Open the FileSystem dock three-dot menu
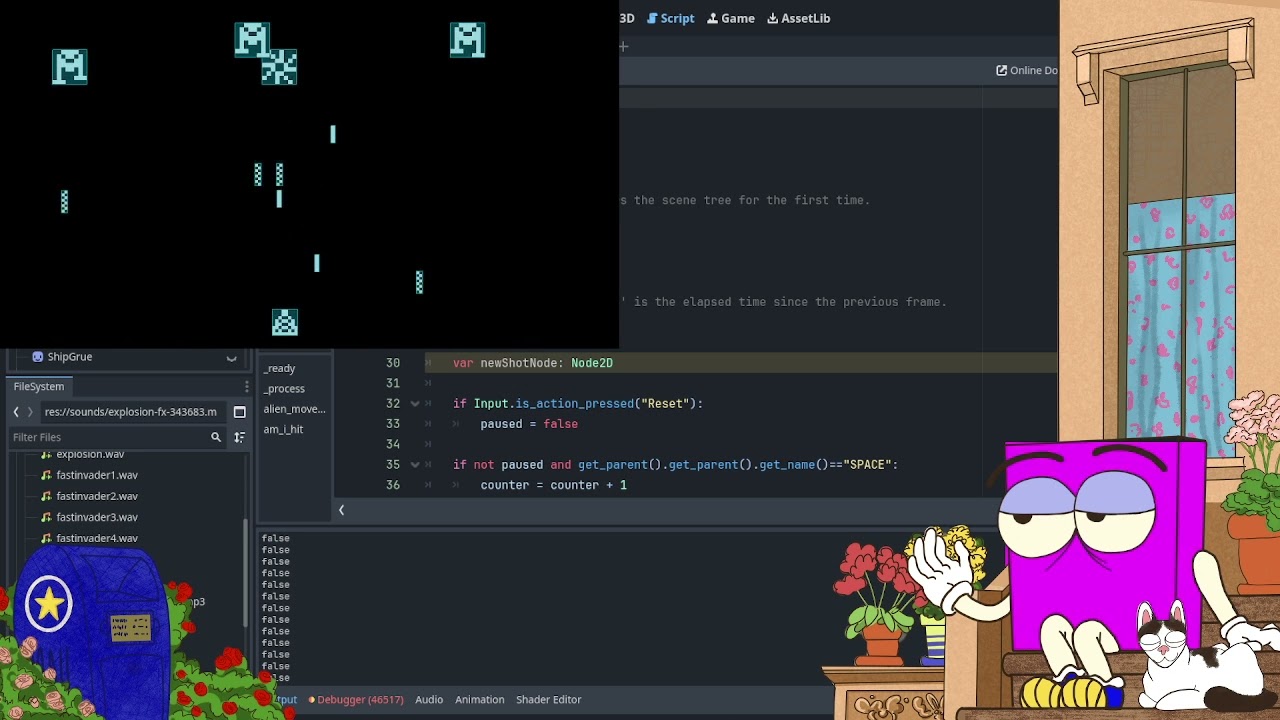The height and width of the screenshot is (720, 1280). pyautogui.click(x=246, y=387)
